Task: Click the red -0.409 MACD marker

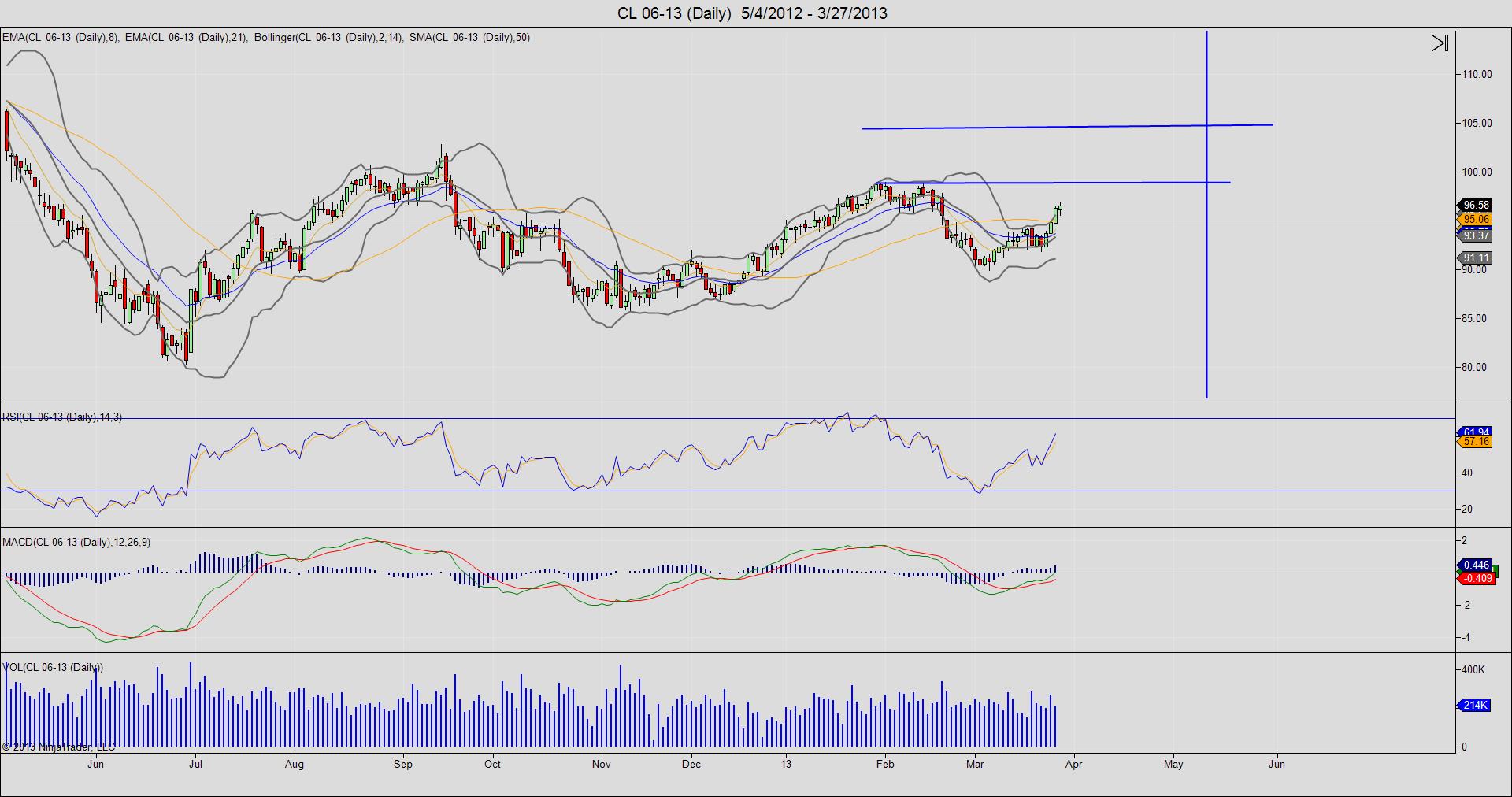Action: pyautogui.click(x=1475, y=578)
